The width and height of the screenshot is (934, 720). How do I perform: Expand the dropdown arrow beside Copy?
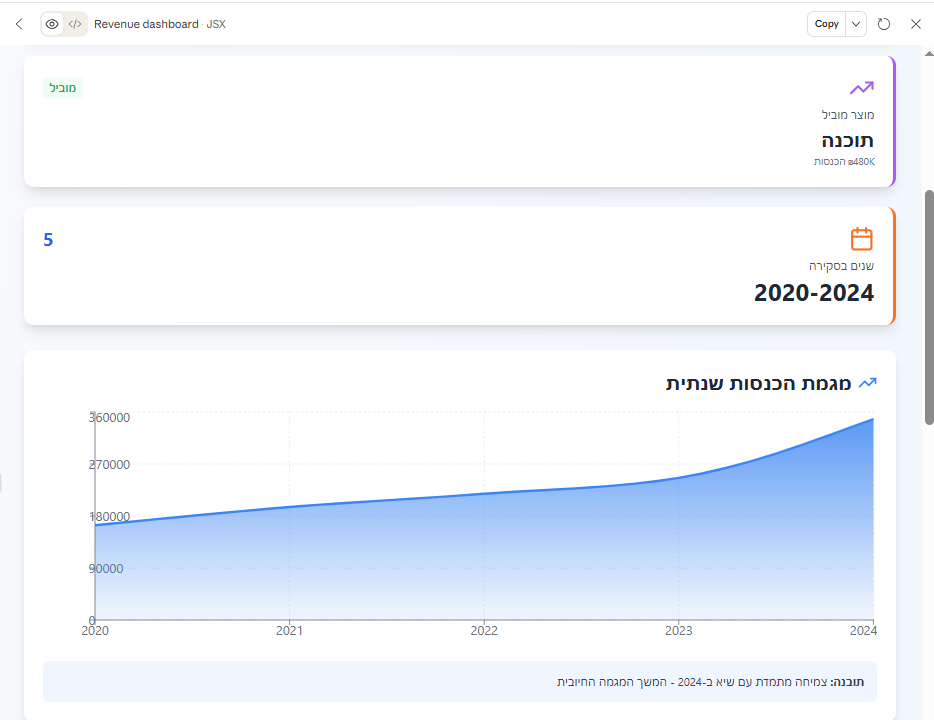[x=856, y=24]
